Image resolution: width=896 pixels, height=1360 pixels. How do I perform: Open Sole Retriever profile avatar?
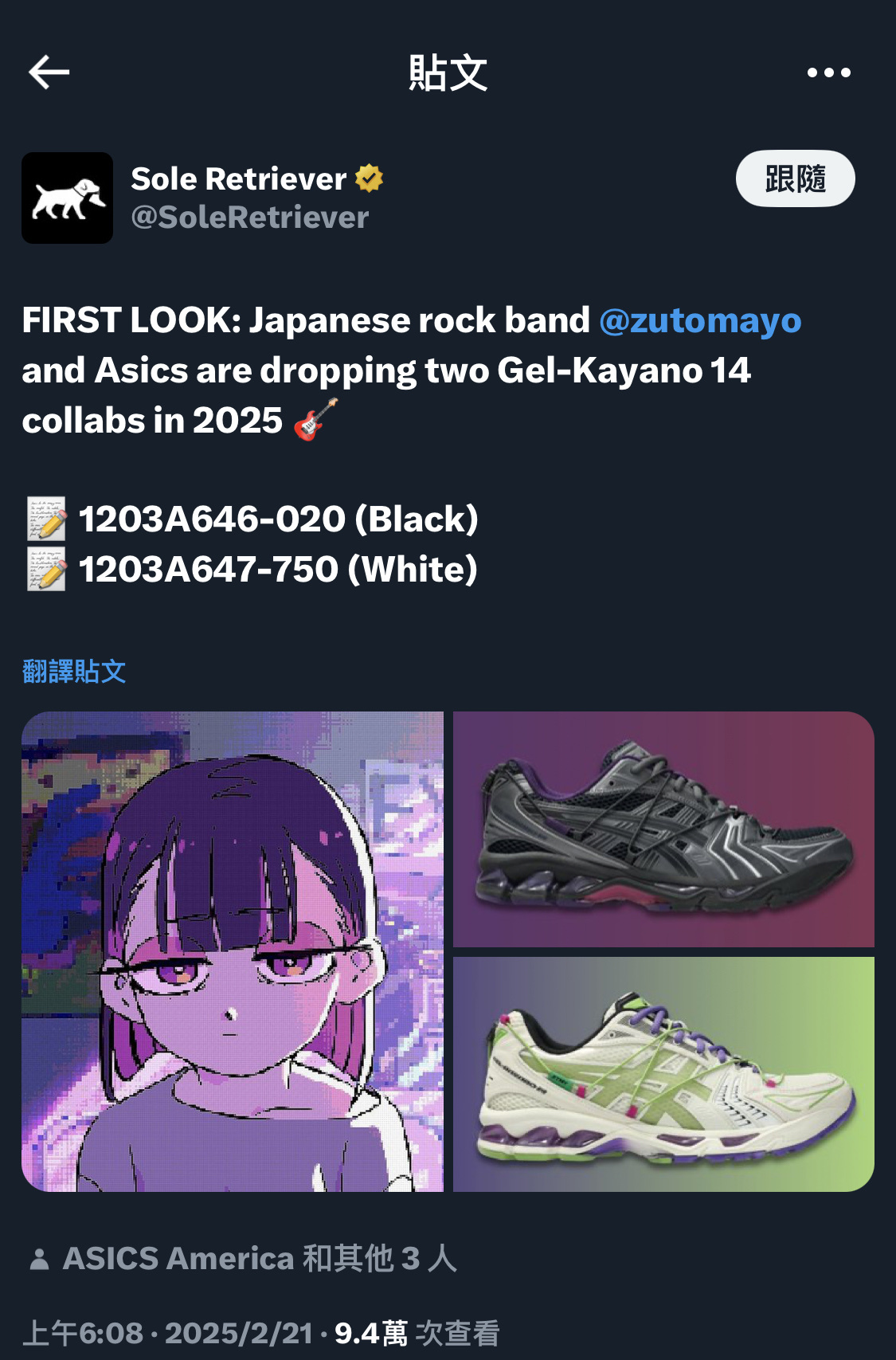click(x=67, y=198)
